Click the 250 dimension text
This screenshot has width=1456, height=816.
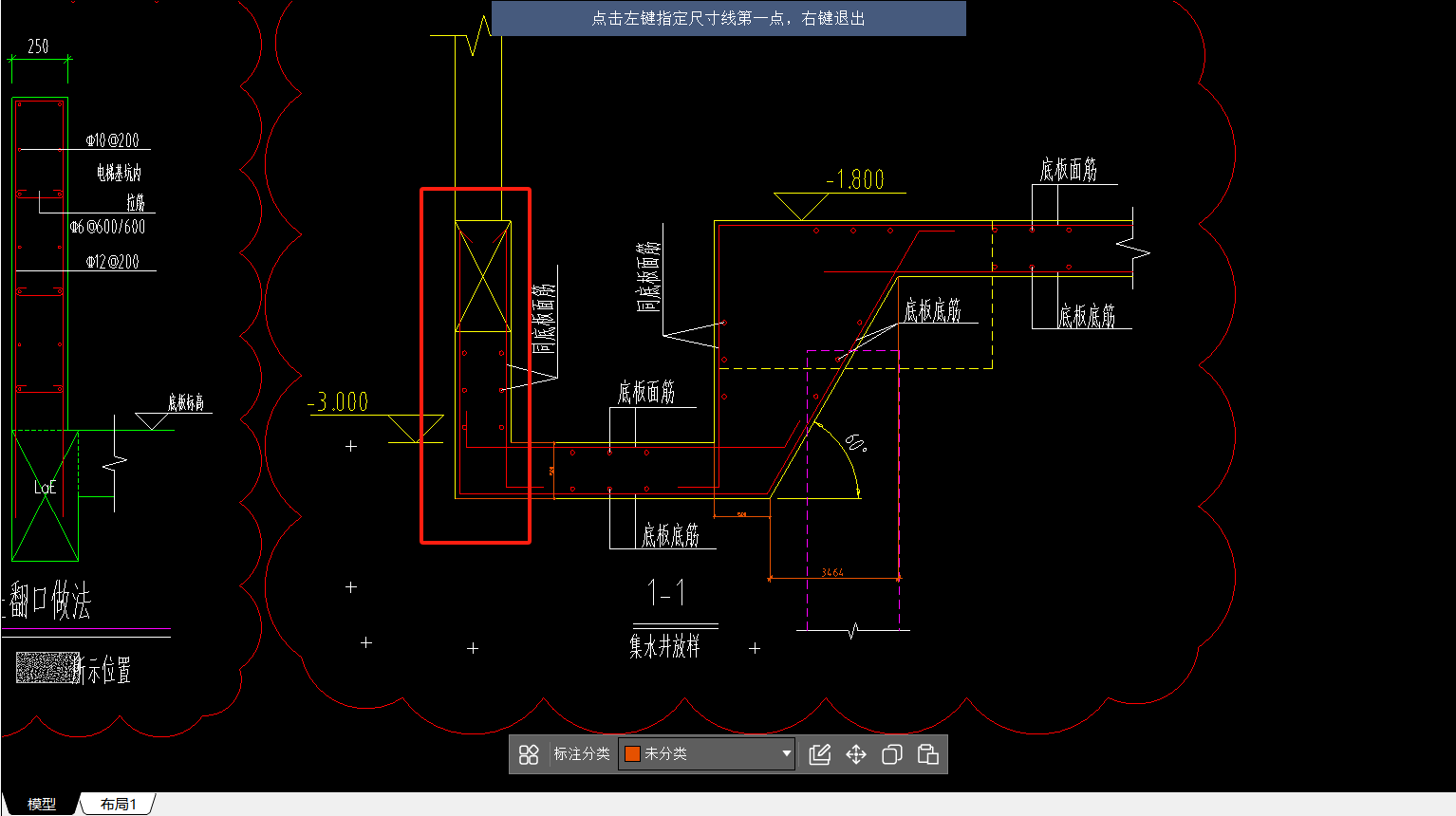point(38,46)
